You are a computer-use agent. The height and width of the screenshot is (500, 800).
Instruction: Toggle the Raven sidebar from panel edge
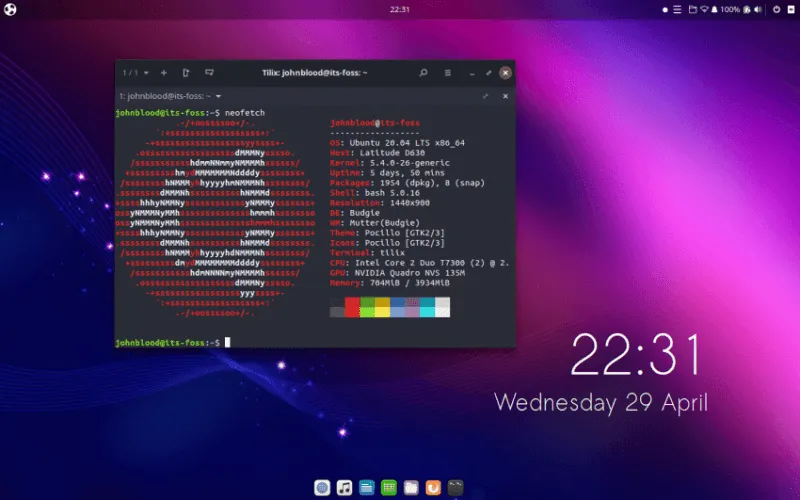point(791,9)
